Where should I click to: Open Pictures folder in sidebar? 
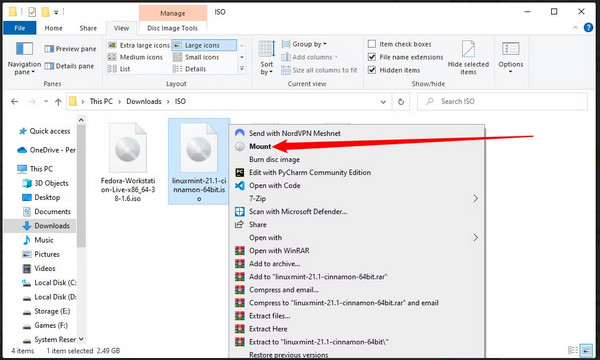coord(41,254)
